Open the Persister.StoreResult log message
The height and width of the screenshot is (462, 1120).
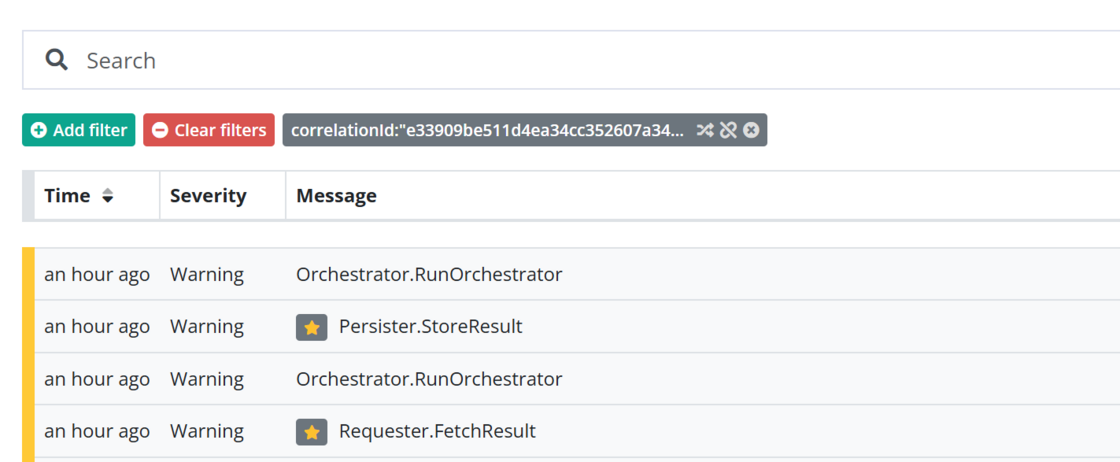coord(431,327)
